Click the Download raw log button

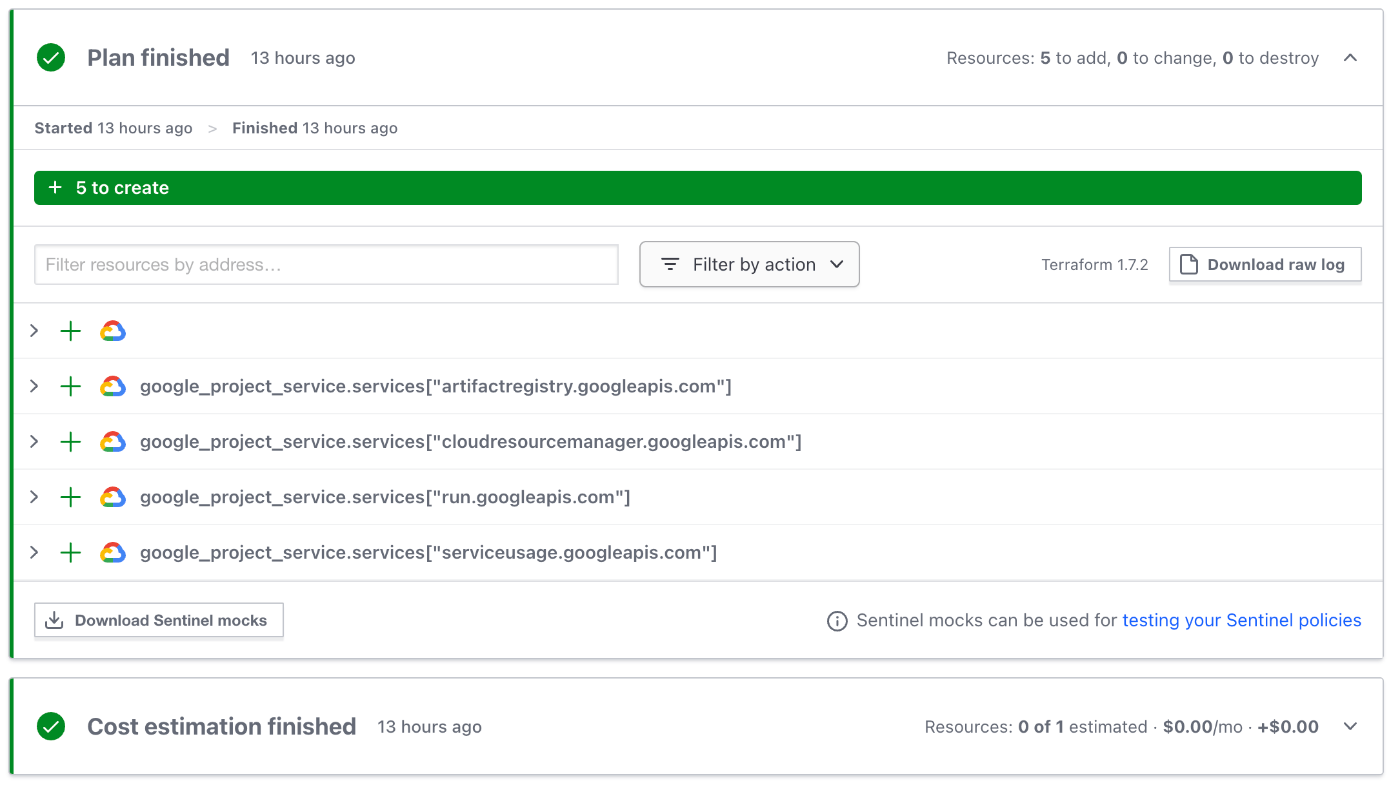1265,265
